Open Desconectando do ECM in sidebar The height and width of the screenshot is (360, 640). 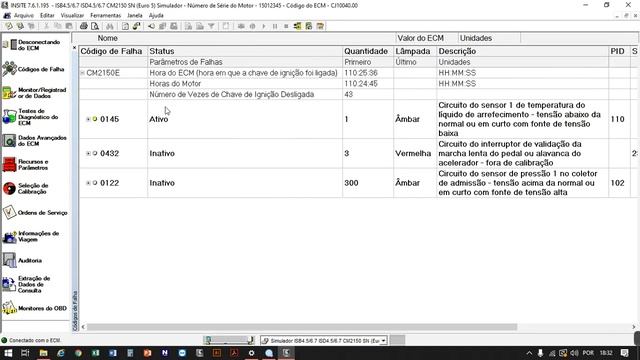click(35, 45)
